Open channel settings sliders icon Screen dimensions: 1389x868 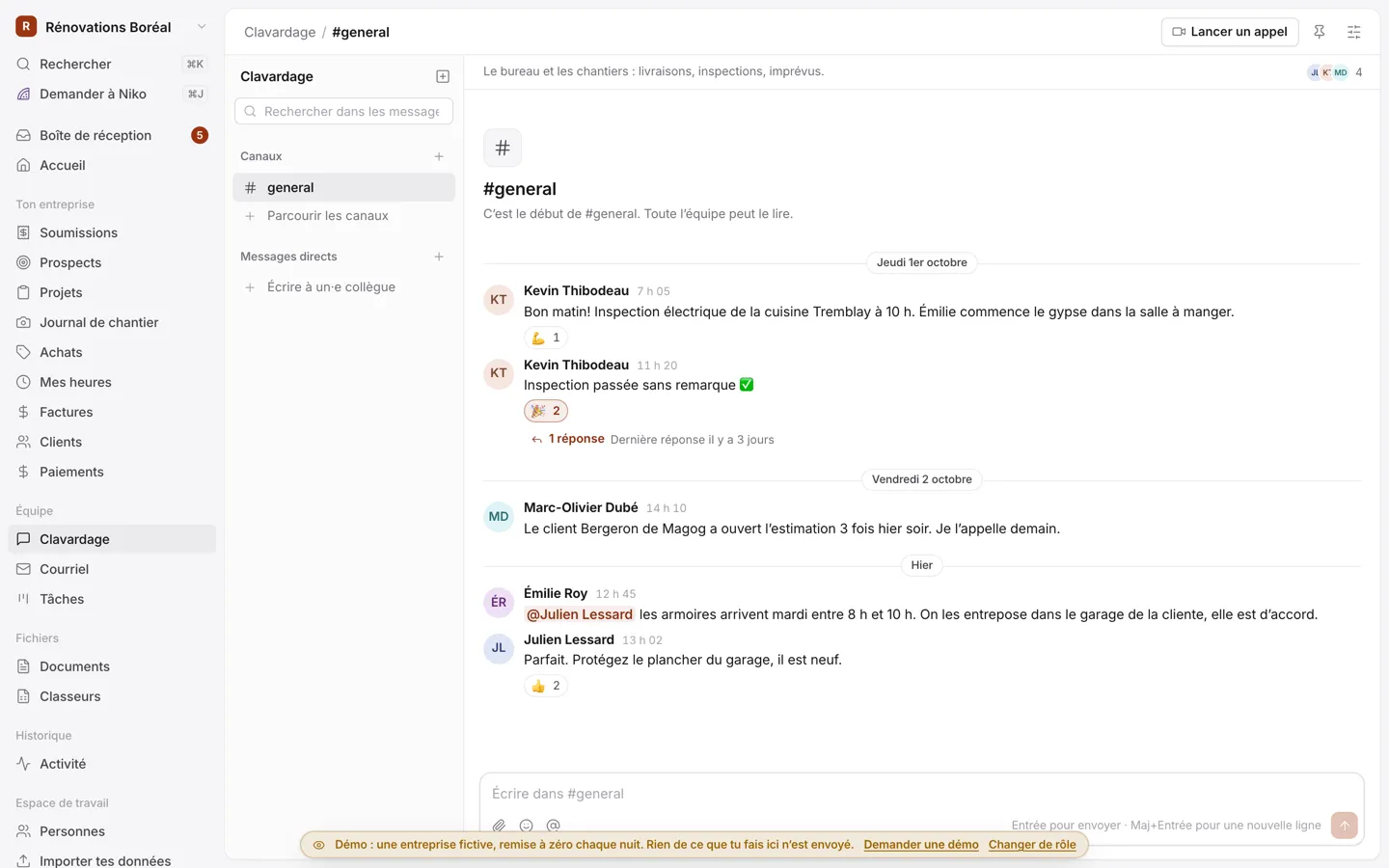pos(1354,32)
